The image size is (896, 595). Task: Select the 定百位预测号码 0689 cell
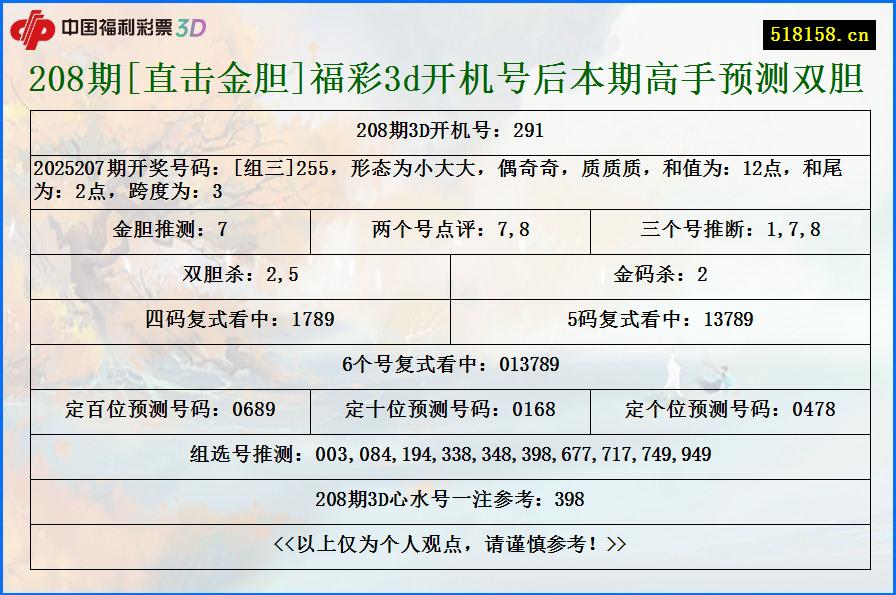click(x=167, y=409)
